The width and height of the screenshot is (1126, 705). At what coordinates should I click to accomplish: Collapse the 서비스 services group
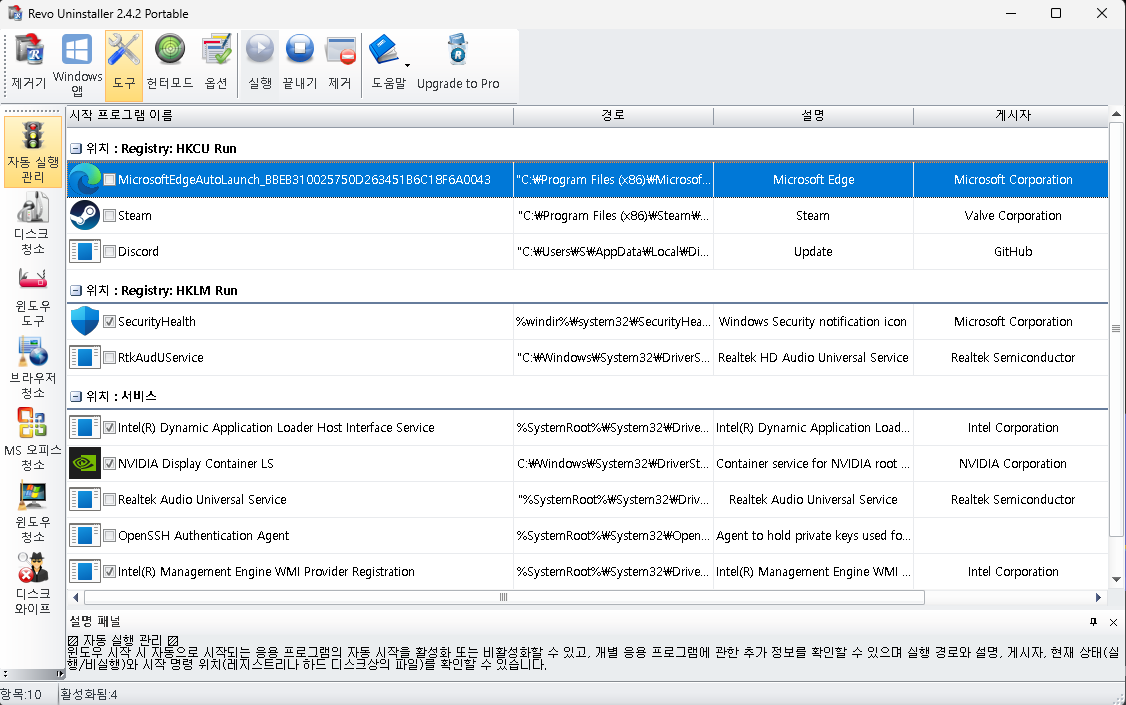76,396
